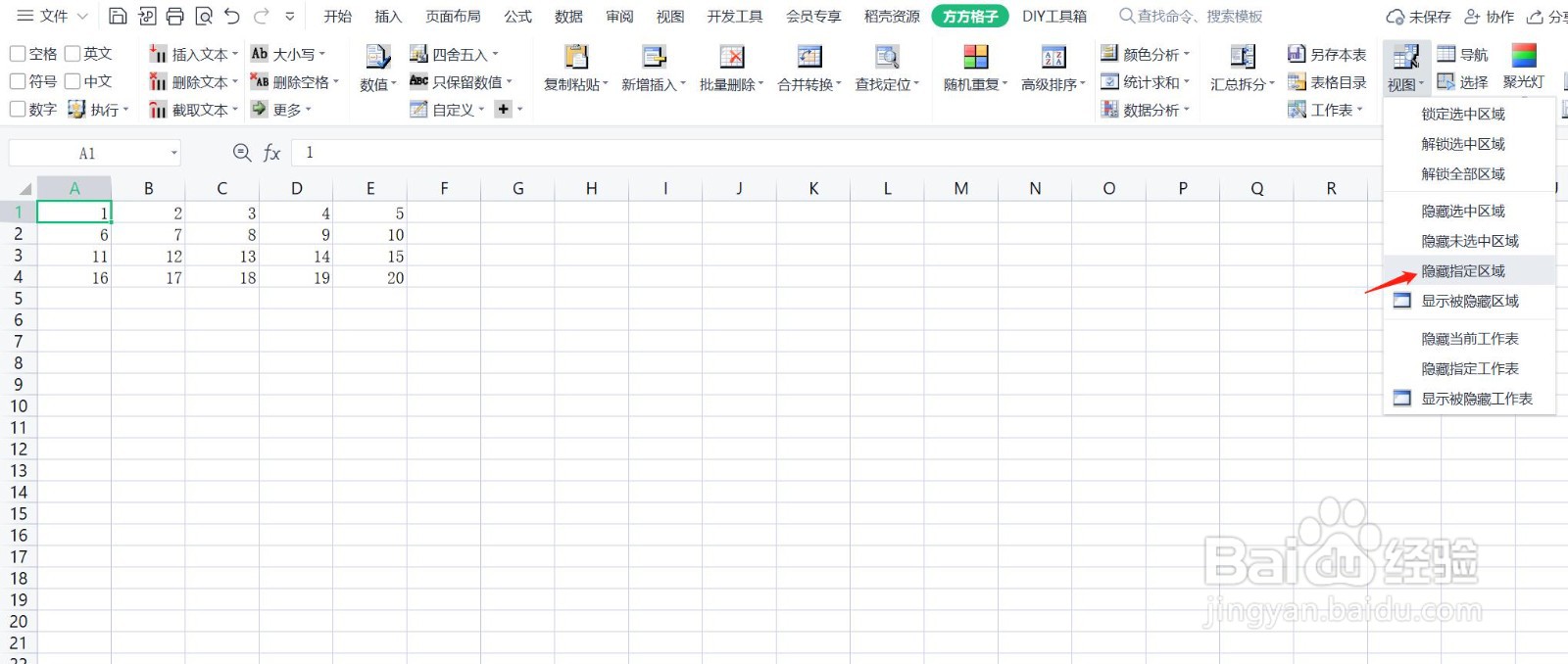Screen dimensions: 1568x664
Task: Click the fx insert function icon
Action: [x=271, y=153]
